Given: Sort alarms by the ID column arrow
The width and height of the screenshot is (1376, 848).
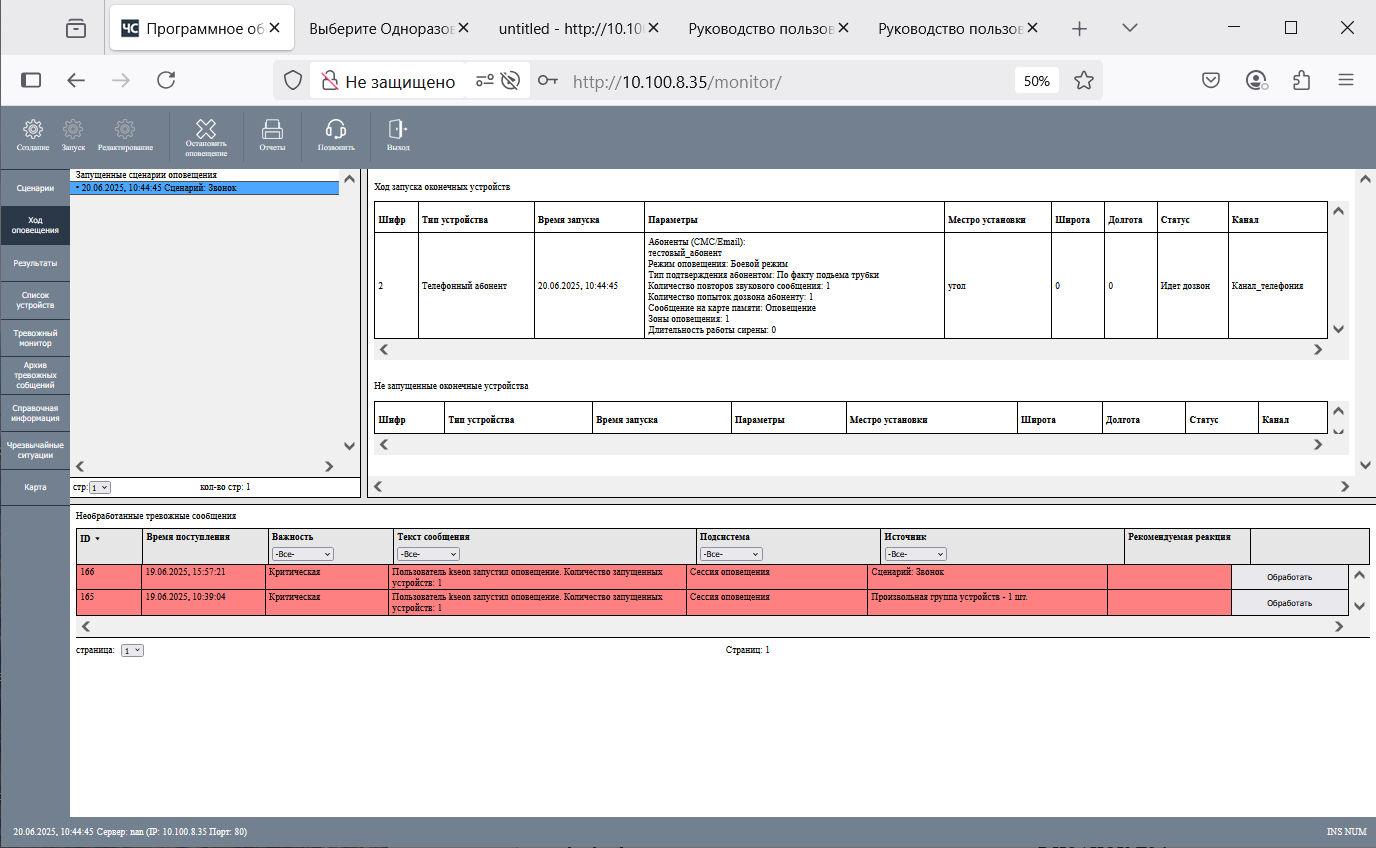Looking at the screenshot, I should point(97,538).
